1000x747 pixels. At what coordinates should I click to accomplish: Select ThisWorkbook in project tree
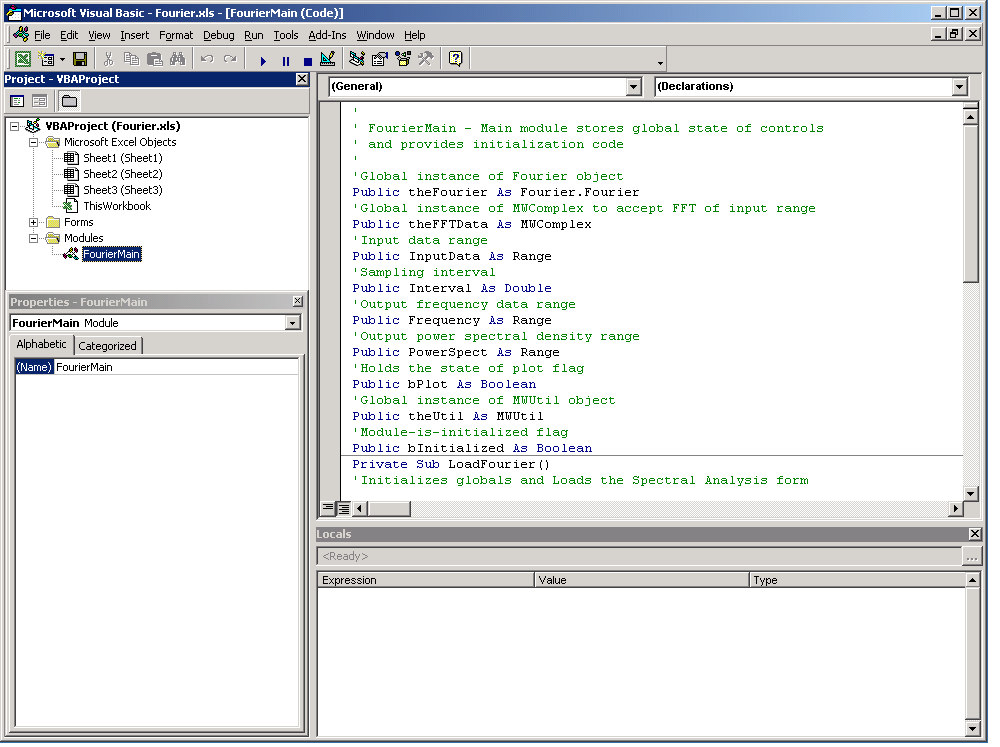coord(117,206)
